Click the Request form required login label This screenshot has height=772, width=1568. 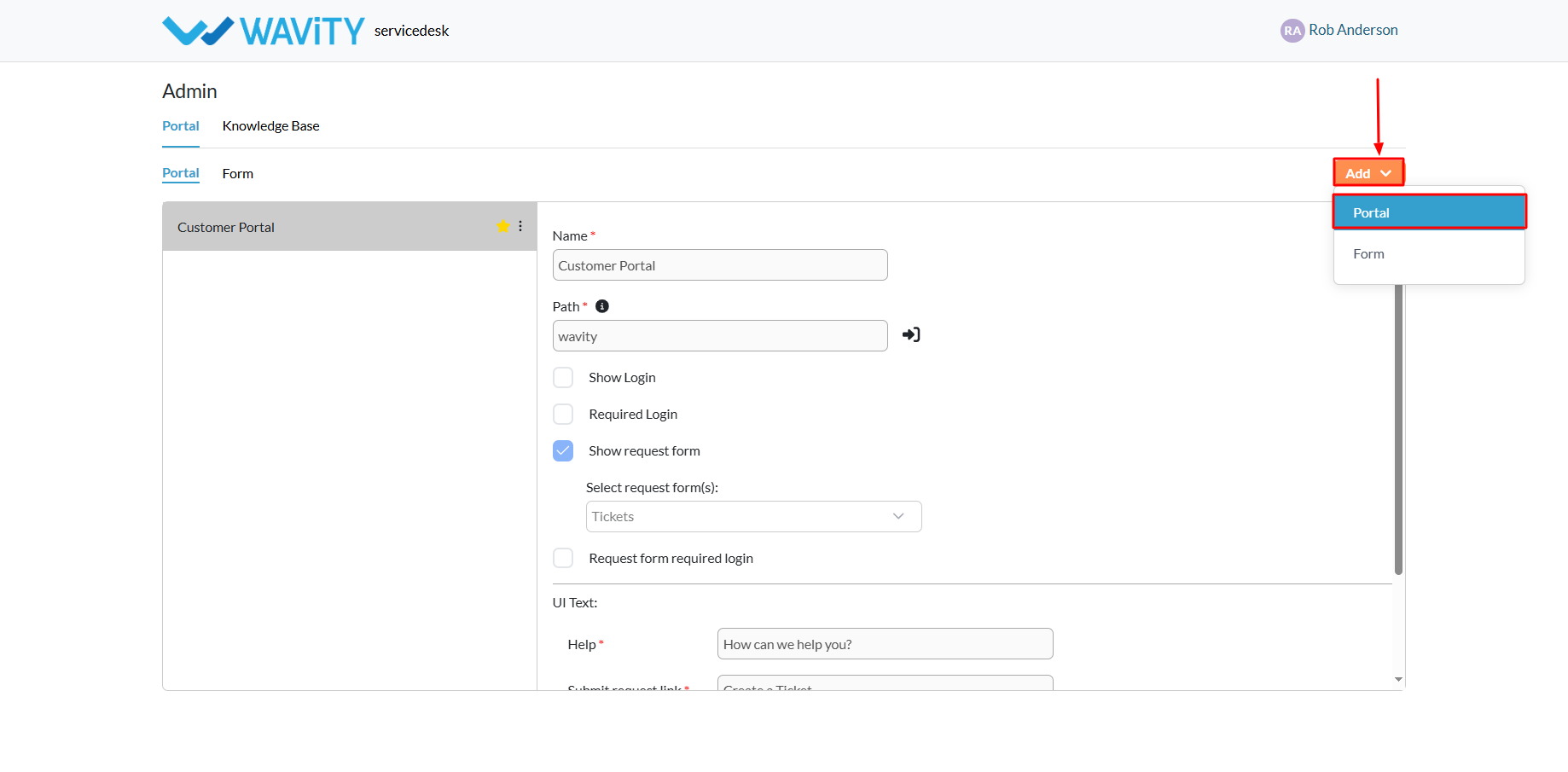671,558
